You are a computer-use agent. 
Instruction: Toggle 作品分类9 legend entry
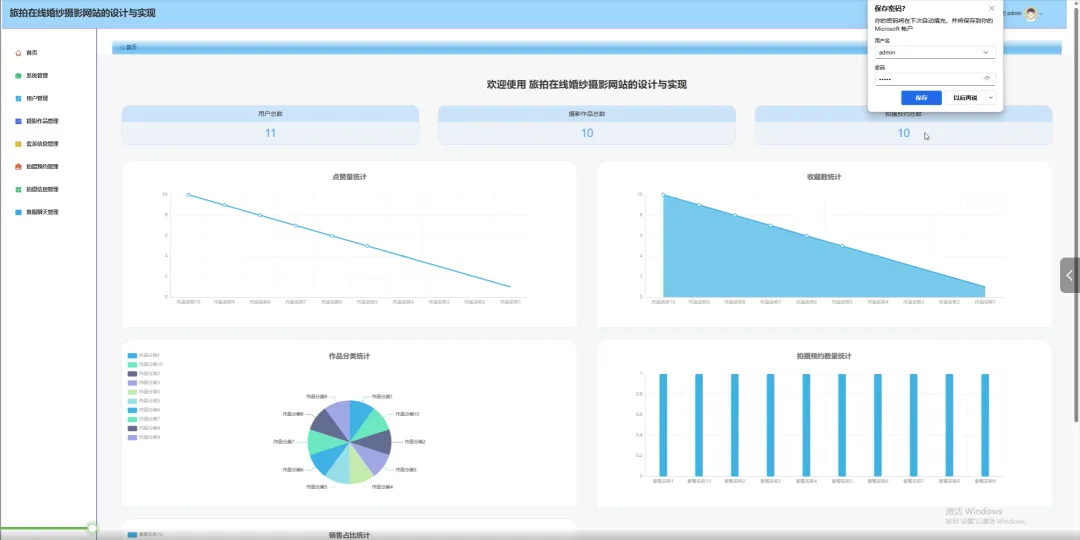coord(144,437)
